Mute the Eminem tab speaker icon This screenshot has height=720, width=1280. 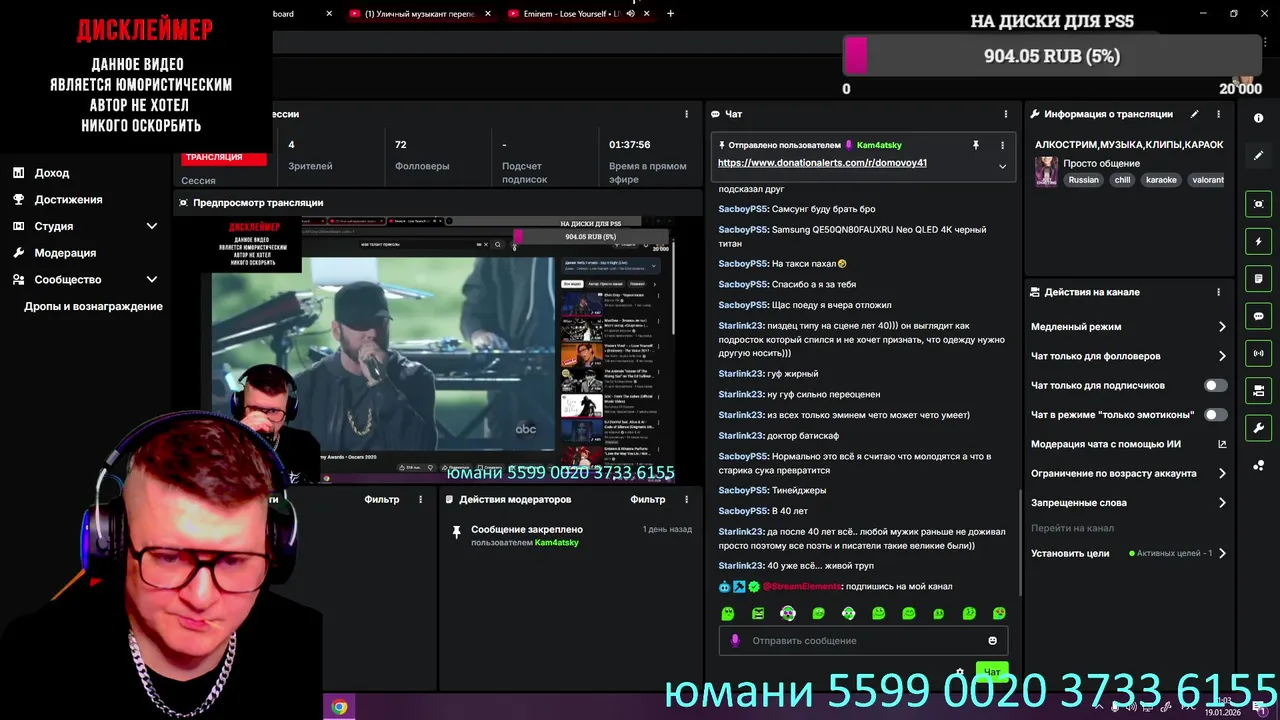point(631,14)
